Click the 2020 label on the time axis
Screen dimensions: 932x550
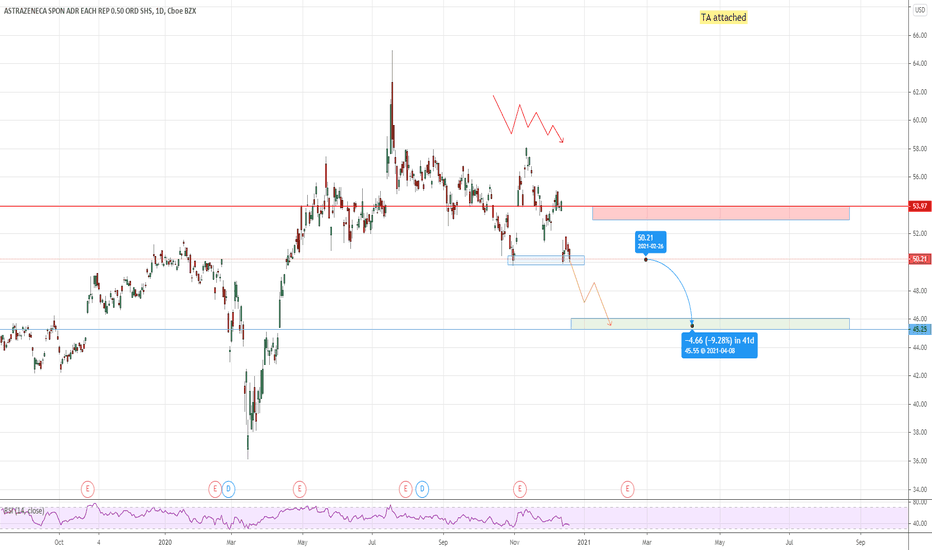tap(165, 542)
